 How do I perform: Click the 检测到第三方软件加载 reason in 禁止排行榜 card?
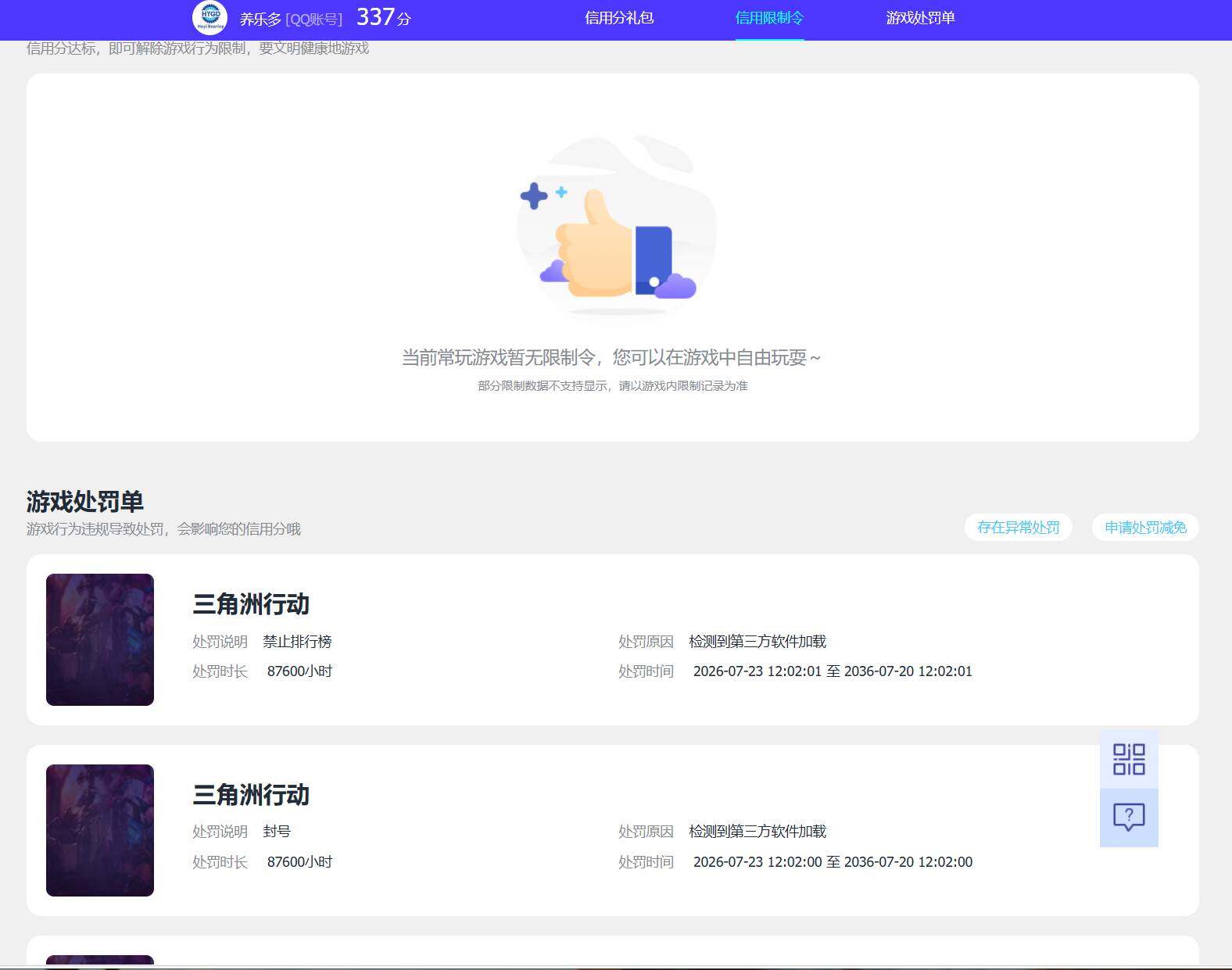click(757, 642)
